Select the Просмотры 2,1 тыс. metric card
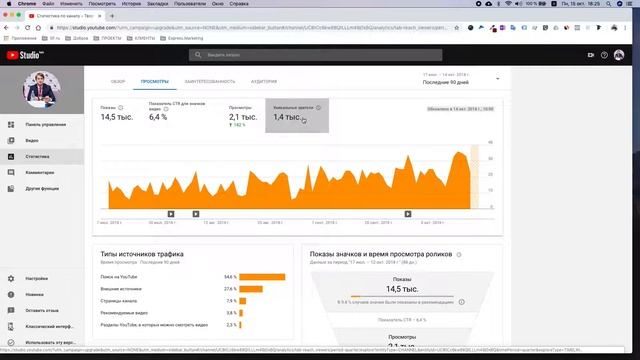 click(243, 116)
